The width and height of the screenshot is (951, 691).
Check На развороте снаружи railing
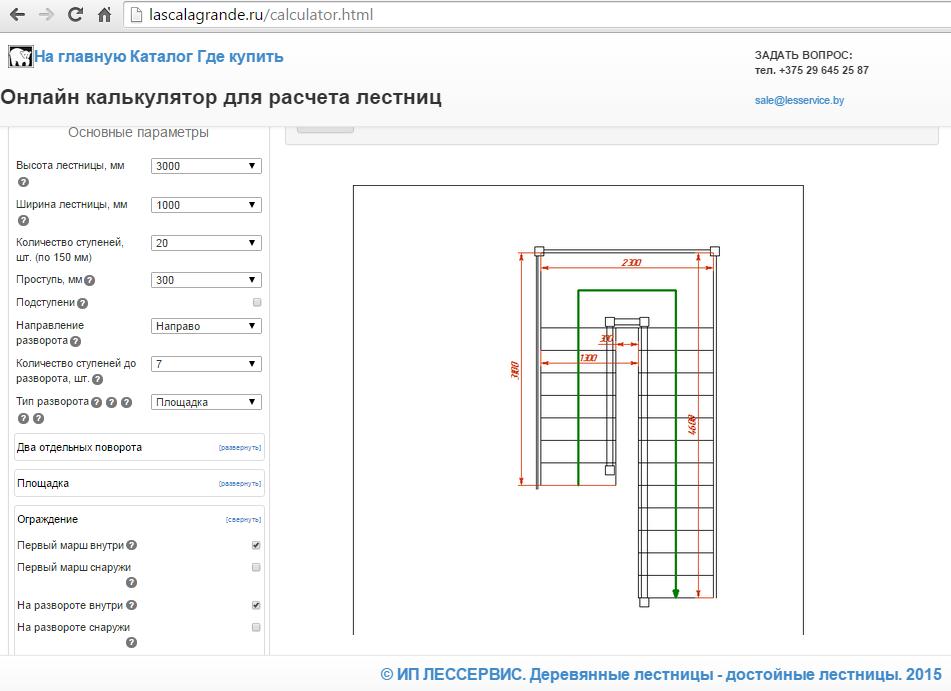[x=256, y=627]
